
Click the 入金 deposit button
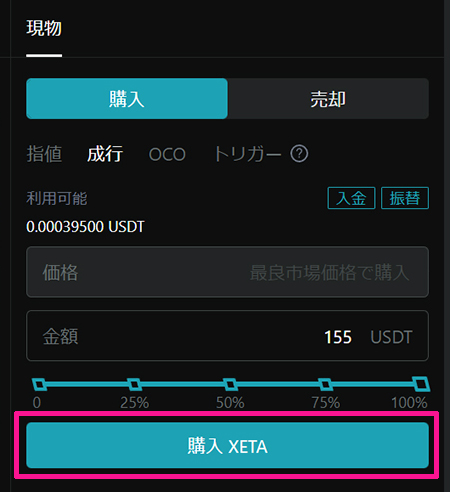pos(351,198)
